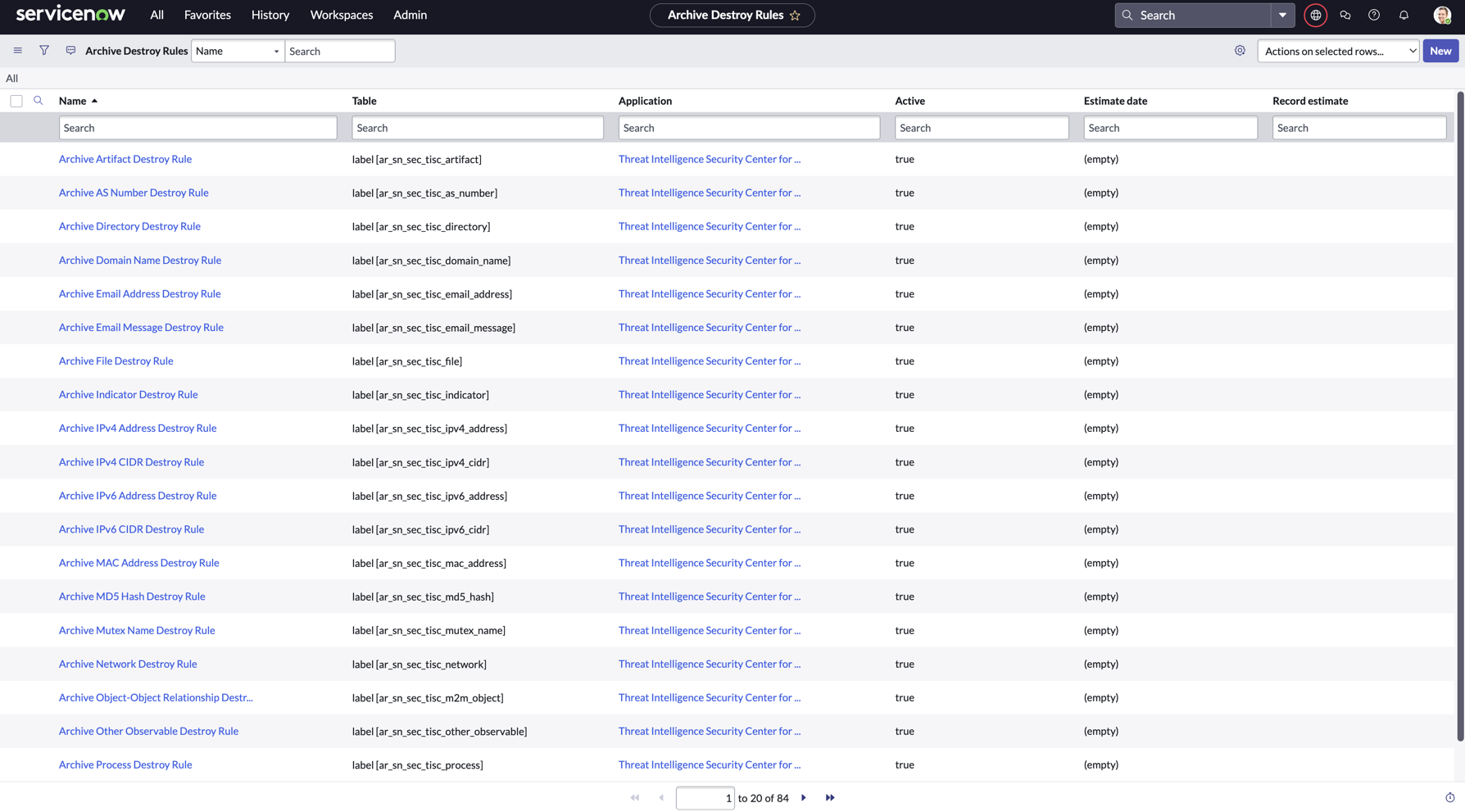This screenshot has height=812, width=1465.
Task: Click the Application column search field
Action: (x=749, y=128)
